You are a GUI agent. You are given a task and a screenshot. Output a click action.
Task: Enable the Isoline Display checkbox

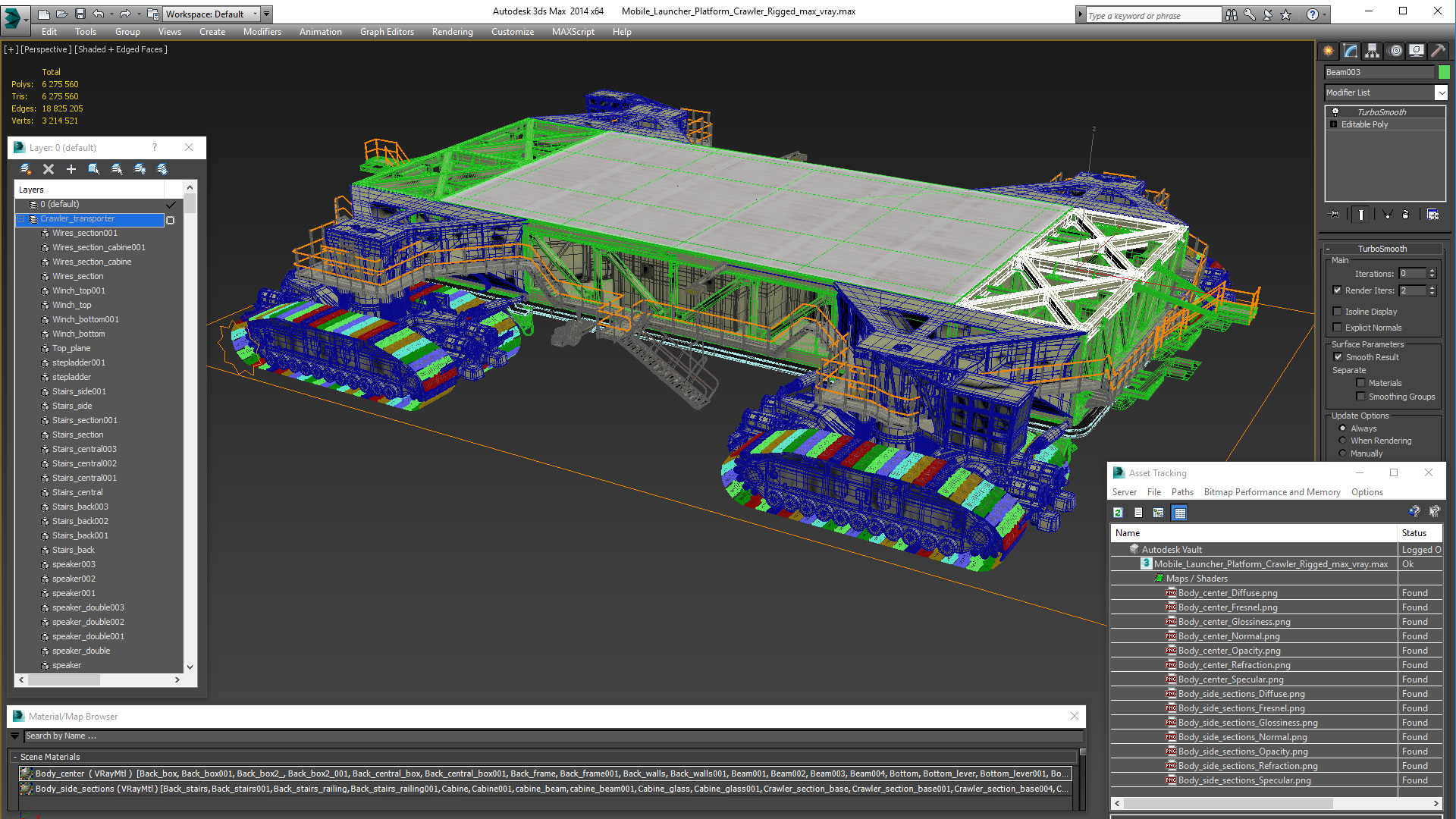pos(1338,312)
